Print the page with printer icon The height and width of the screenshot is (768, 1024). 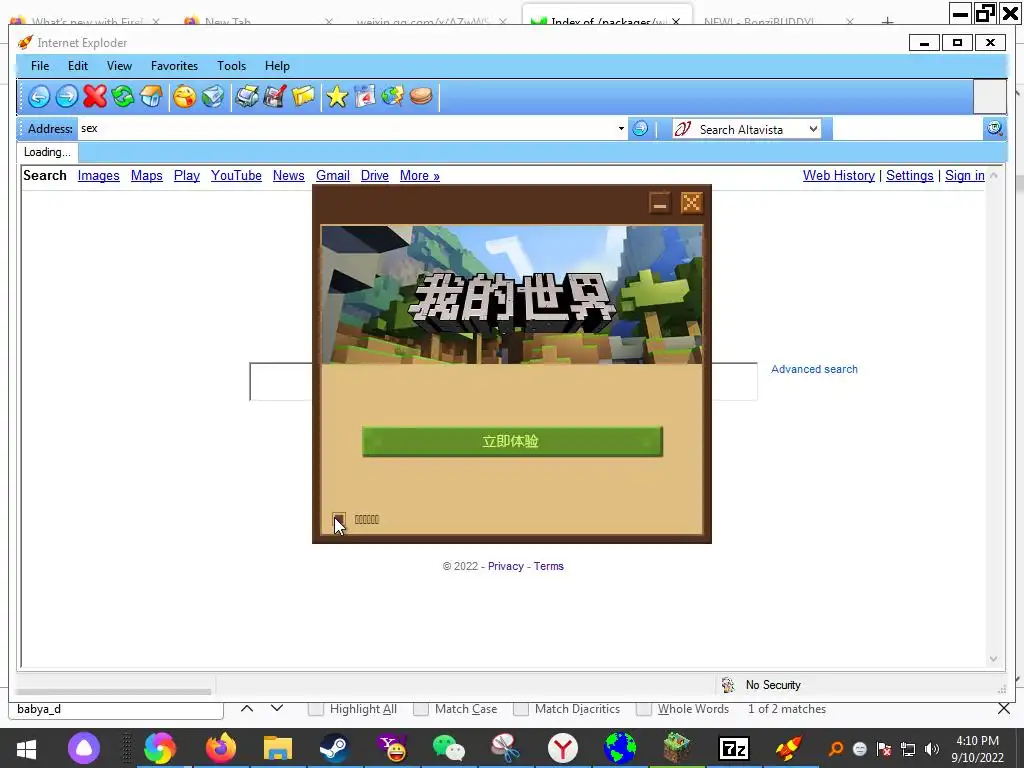coord(247,97)
